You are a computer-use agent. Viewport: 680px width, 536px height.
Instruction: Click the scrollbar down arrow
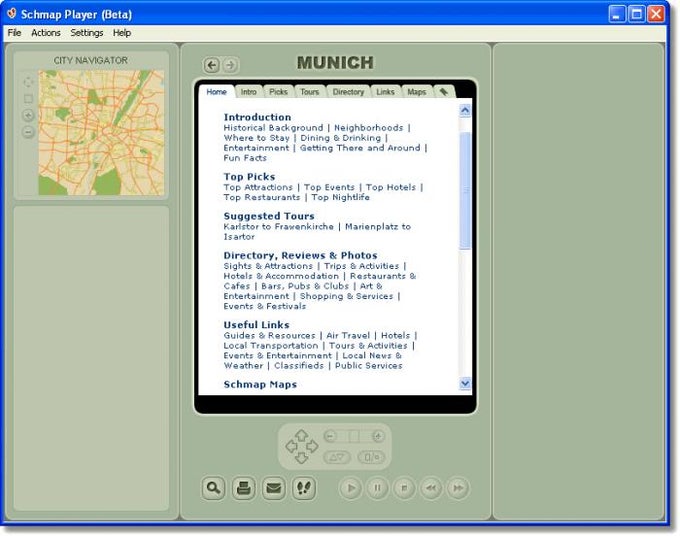[x=465, y=383]
